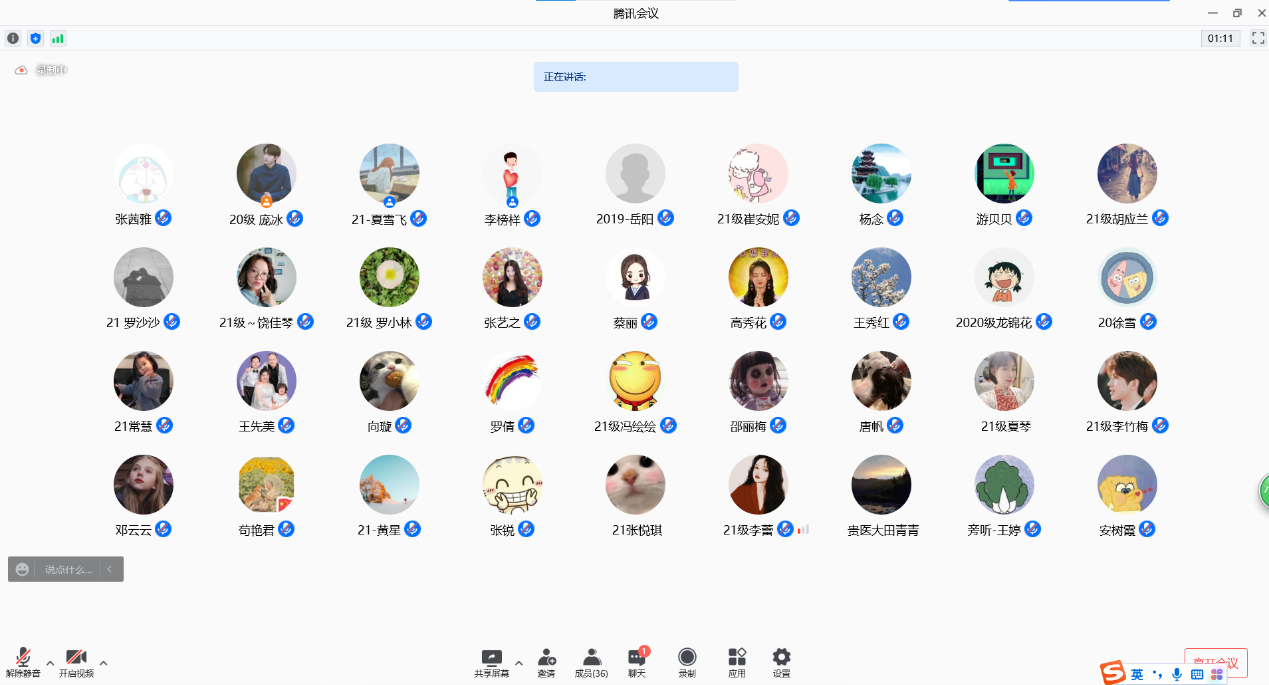Click 李榜样's participant avatar
The width and height of the screenshot is (1269, 685).
click(512, 174)
